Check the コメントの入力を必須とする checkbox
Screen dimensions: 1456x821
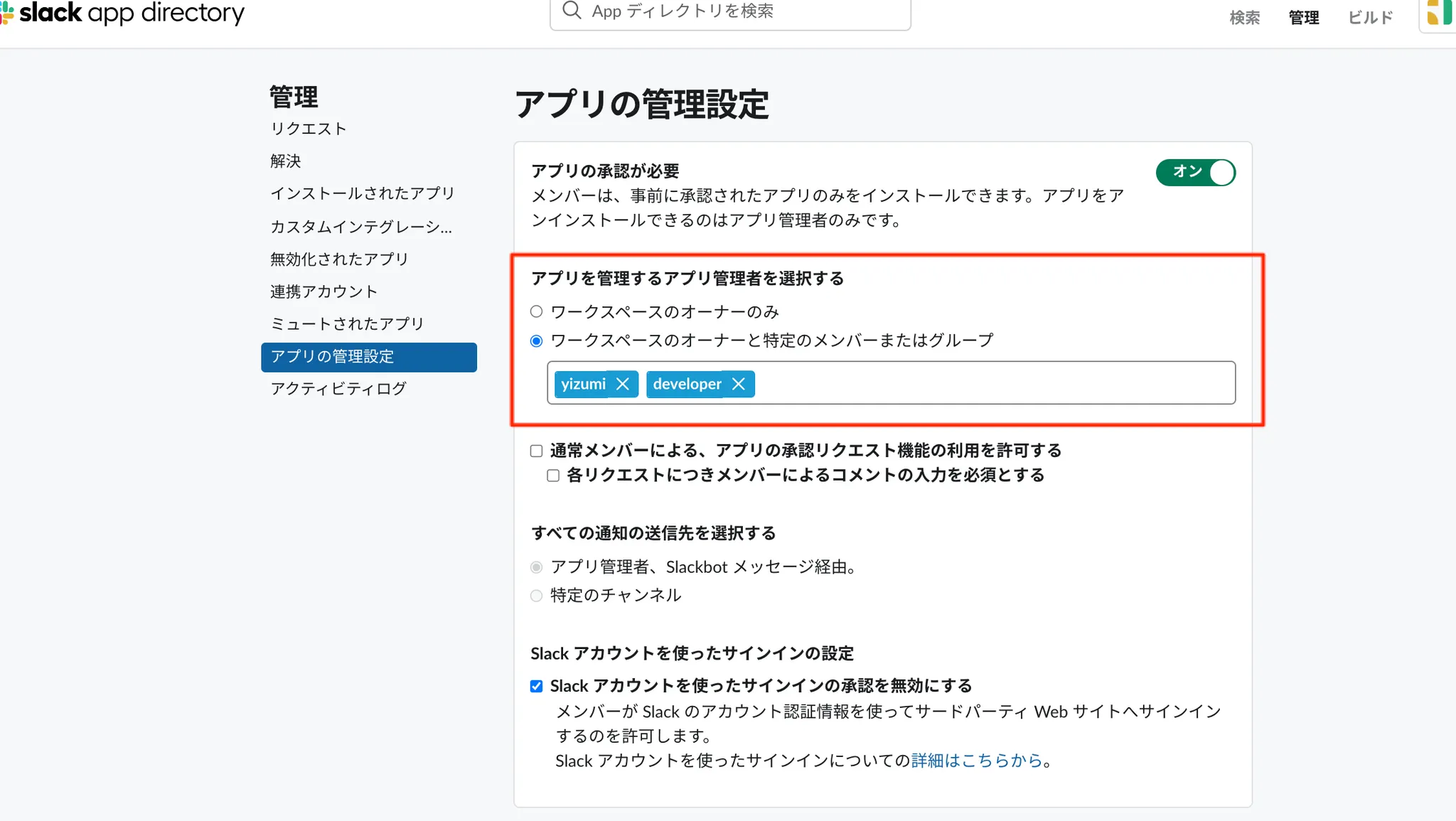pos(553,476)
